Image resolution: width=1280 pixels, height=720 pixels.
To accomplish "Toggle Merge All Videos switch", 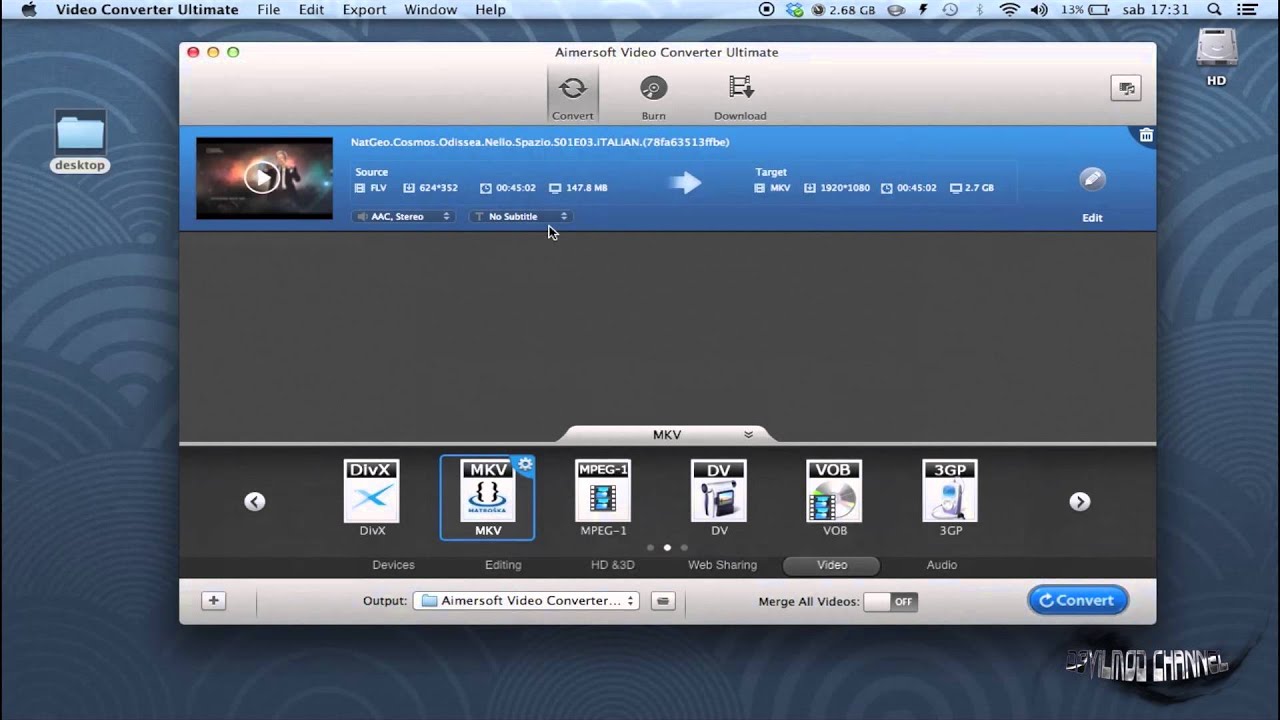I will (890, 601).
